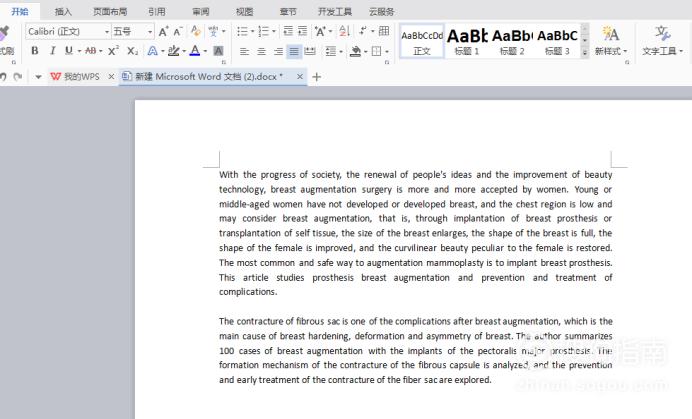This screenshot has width=692, height=419.
Task: Select the 正文 style
Action: pos(421,41)
